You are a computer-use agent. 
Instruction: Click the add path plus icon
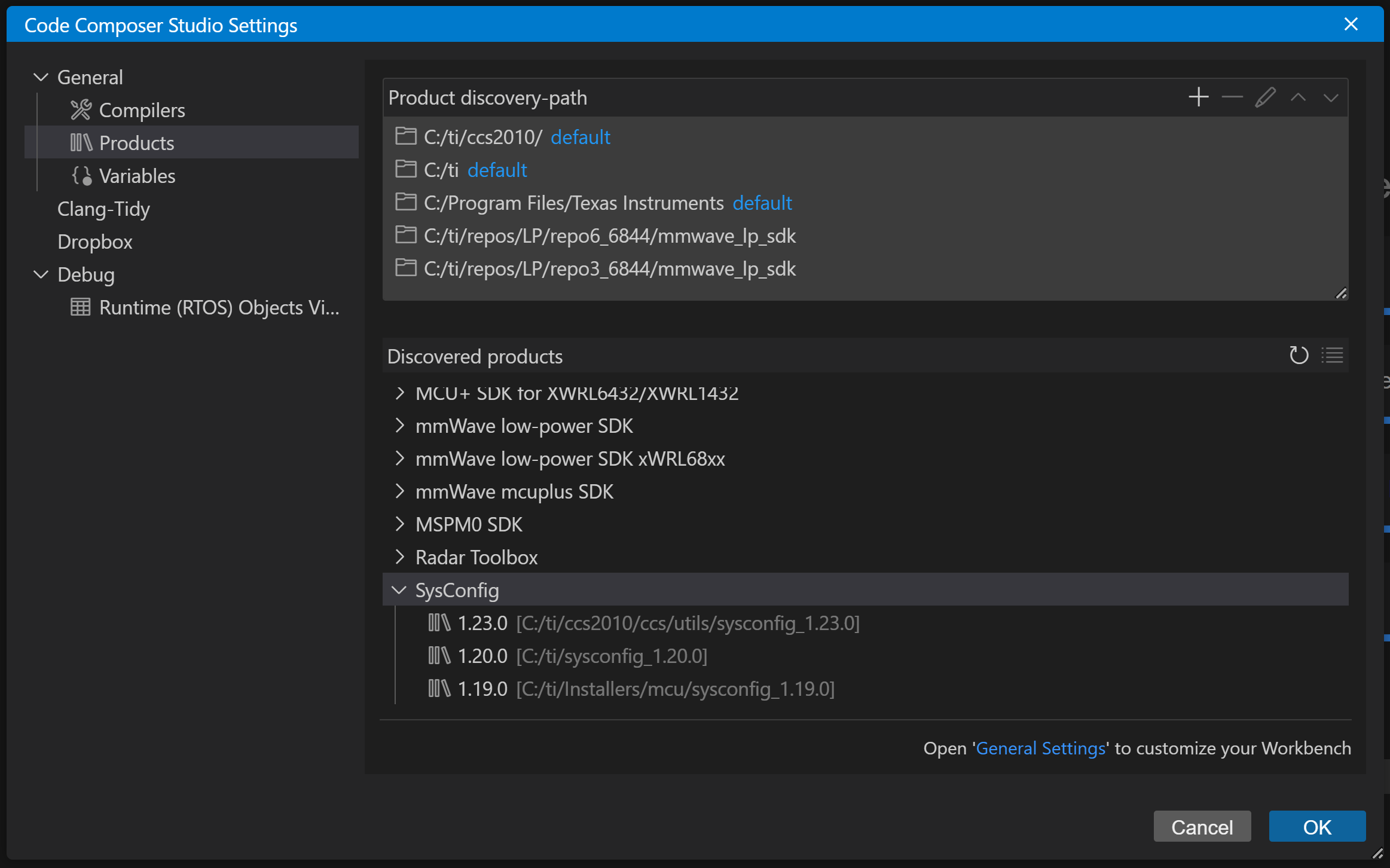(x=1198, y=97)
